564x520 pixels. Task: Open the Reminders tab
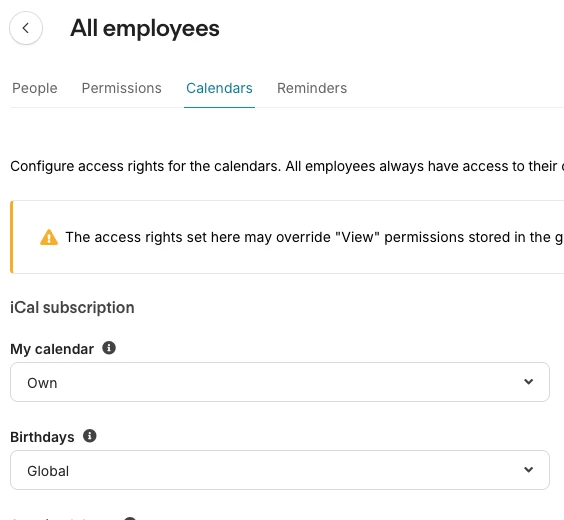tap(312, 88)
